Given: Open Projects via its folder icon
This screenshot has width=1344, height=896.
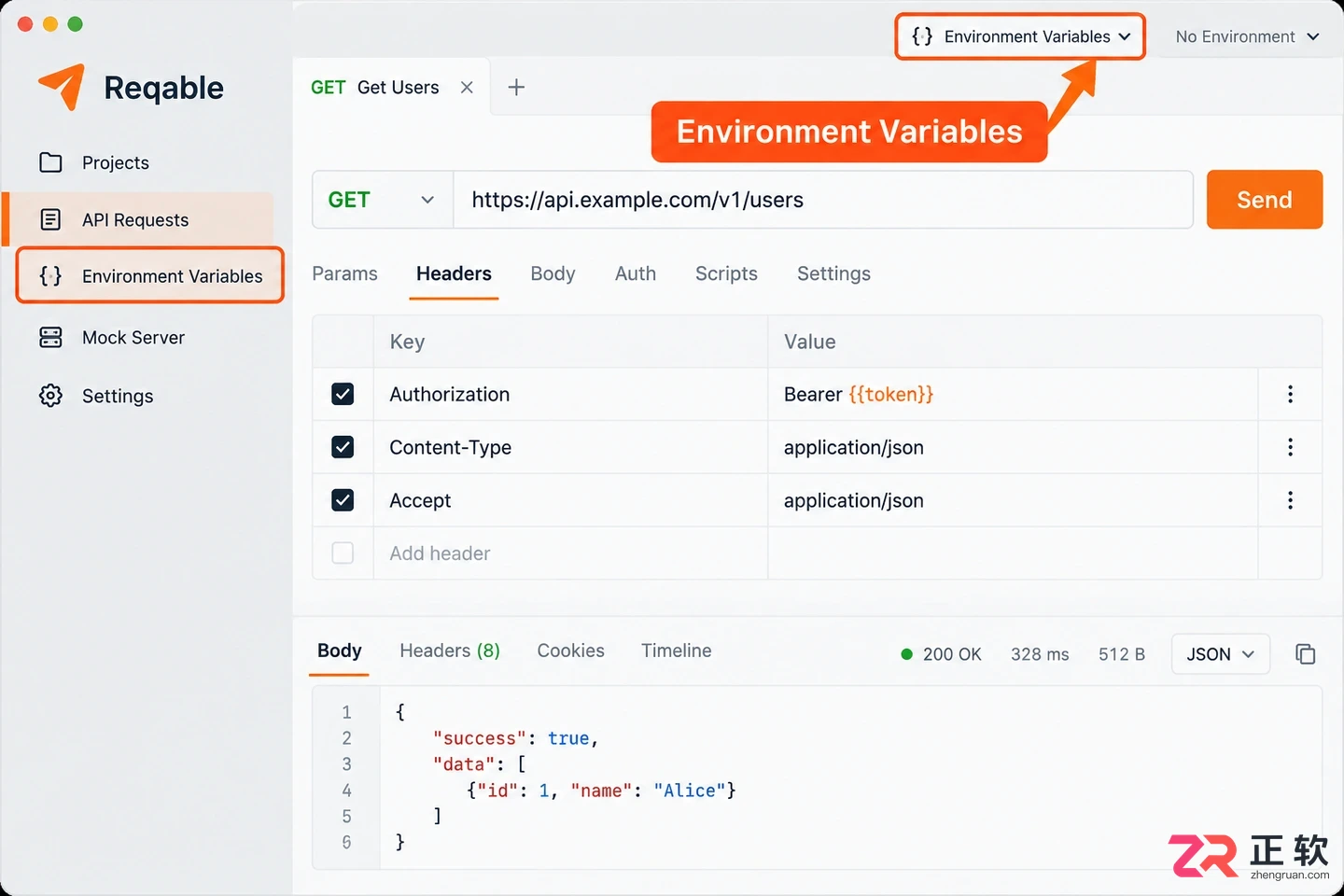Looking at the screenshot, I should coord(50,162).
